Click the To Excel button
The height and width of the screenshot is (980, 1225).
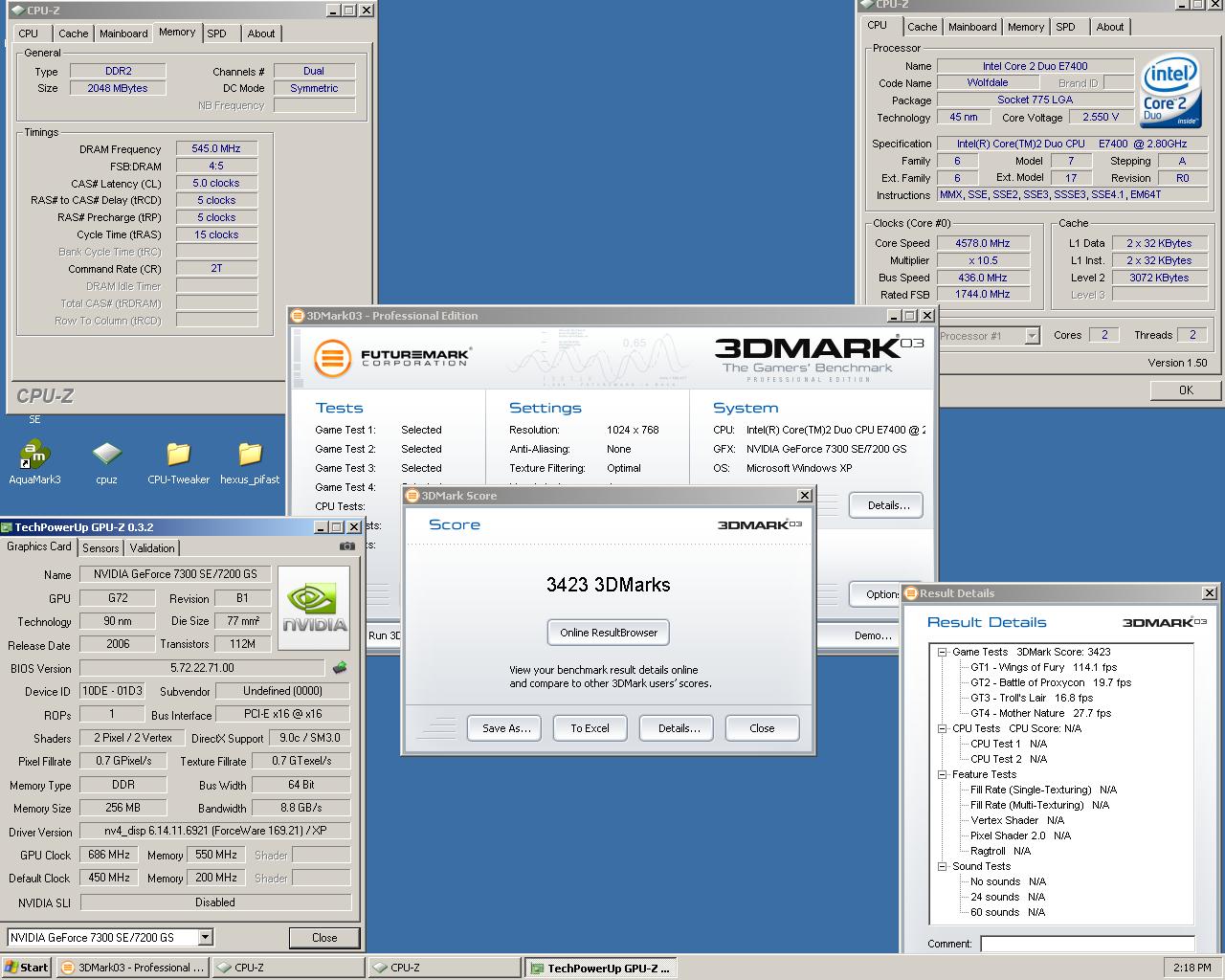[590, 728]
